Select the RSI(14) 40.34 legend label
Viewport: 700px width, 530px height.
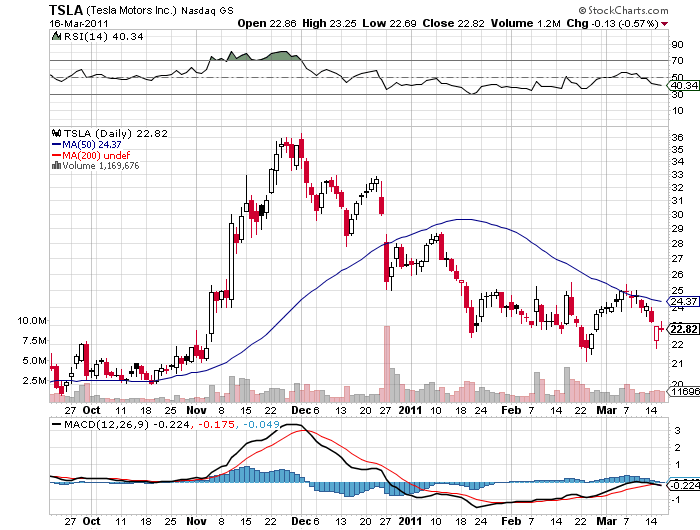point(104,37)
